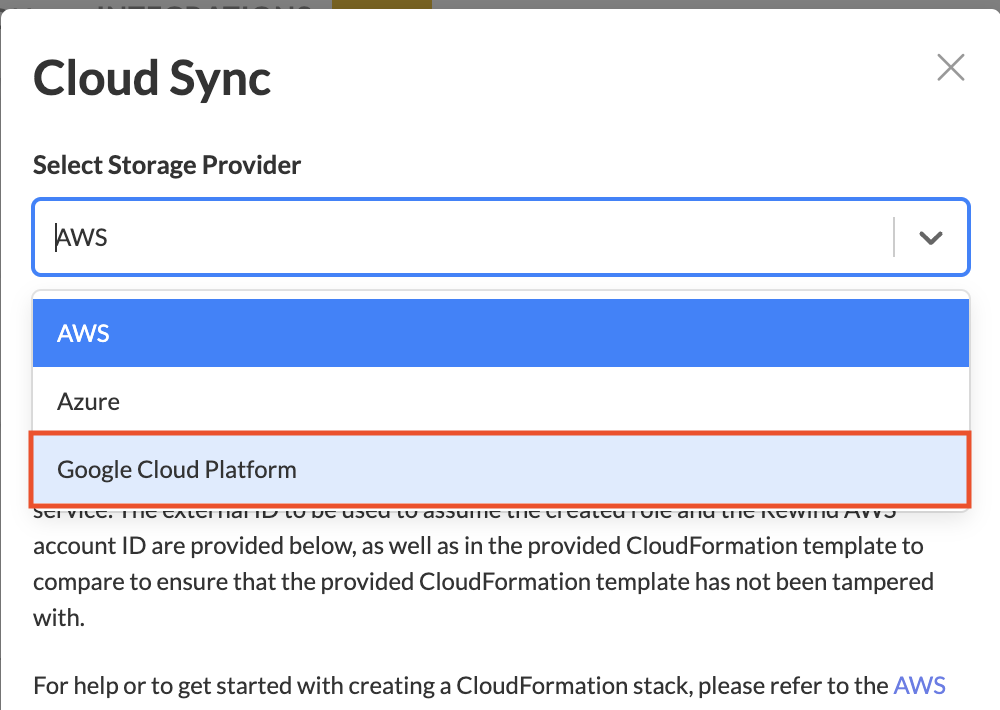Open the AWS help link
1000x710 pixels.
tap(919, 686)
